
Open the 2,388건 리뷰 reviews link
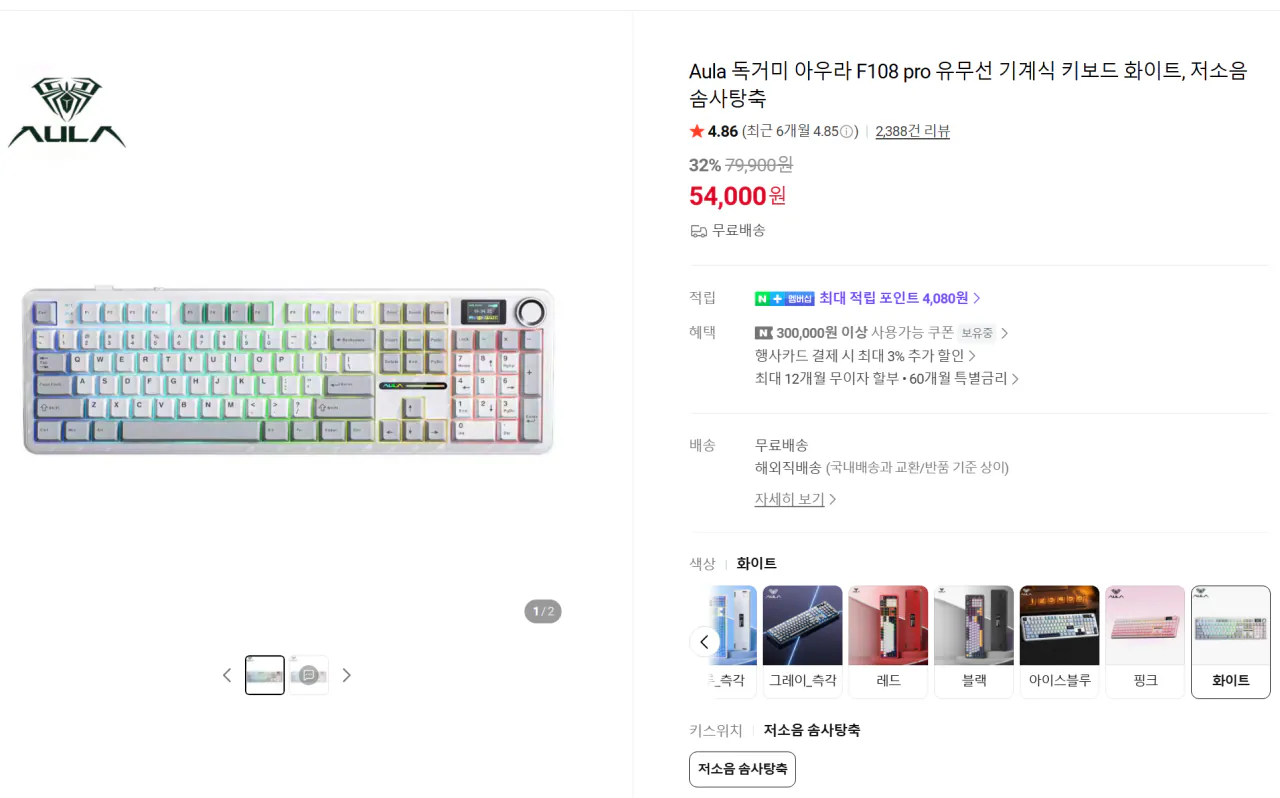point(912,131)
